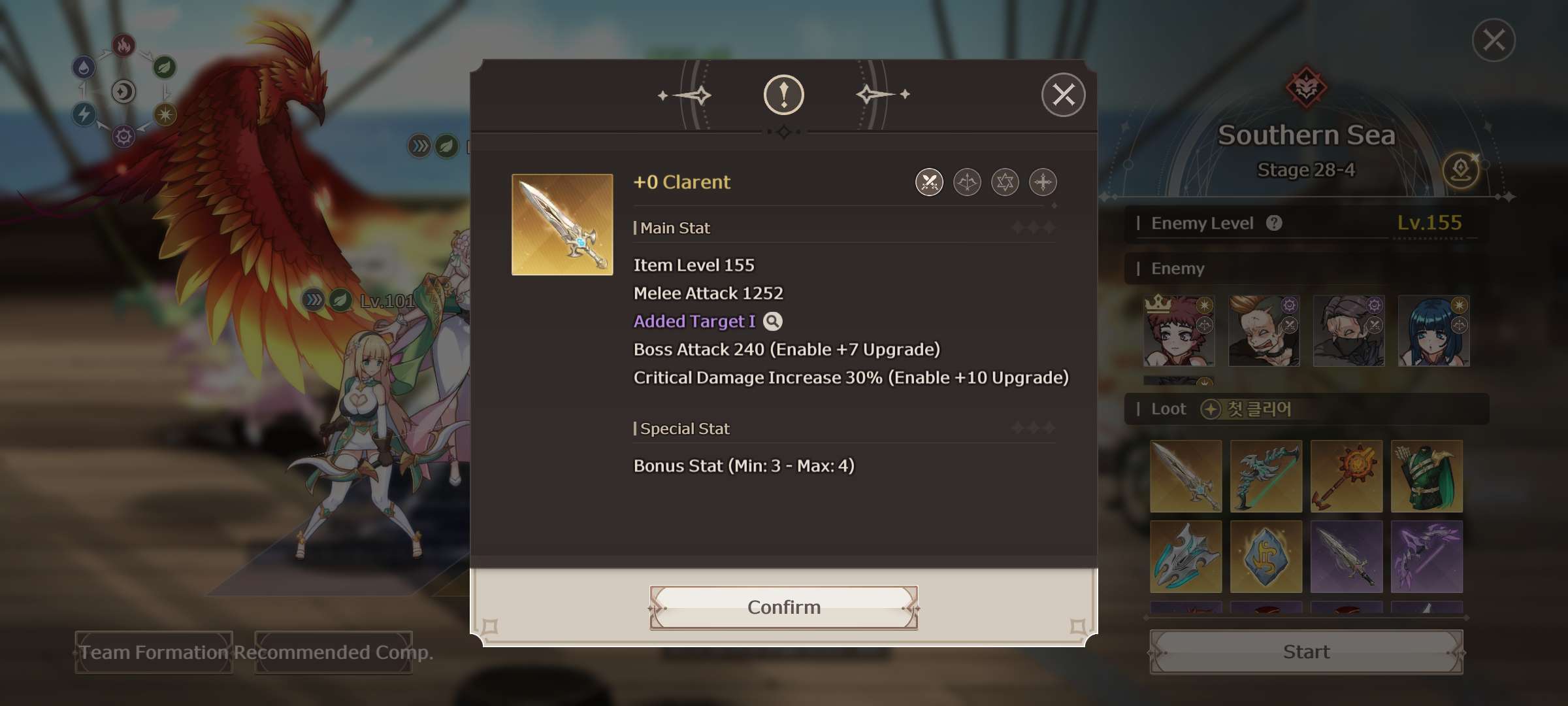Close the Clarent item popup
Screen dimensions: 1568x706
click(1063, 95)
